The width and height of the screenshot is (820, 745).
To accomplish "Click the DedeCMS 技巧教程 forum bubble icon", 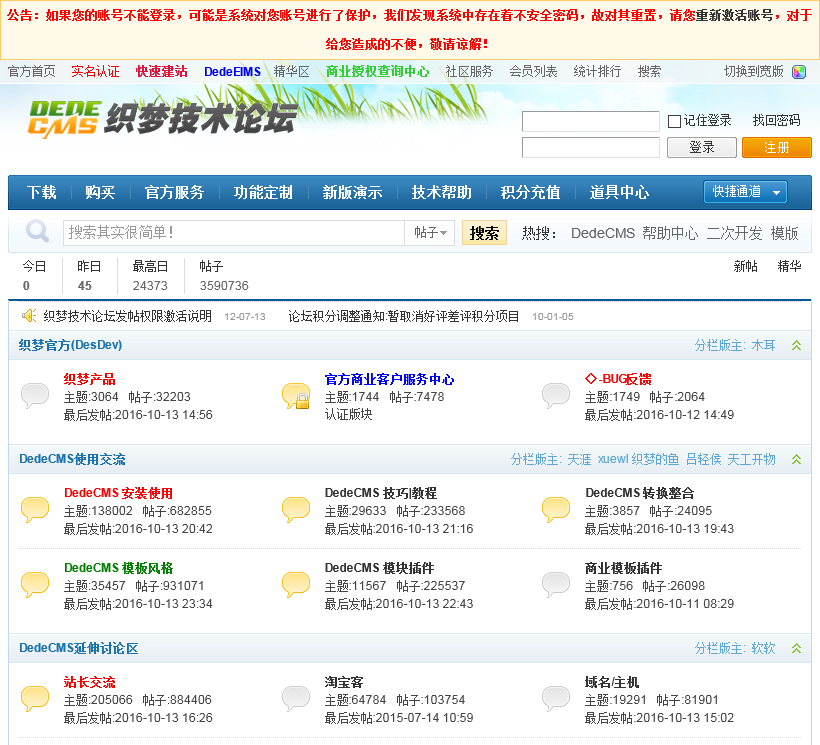I will 296,510.
